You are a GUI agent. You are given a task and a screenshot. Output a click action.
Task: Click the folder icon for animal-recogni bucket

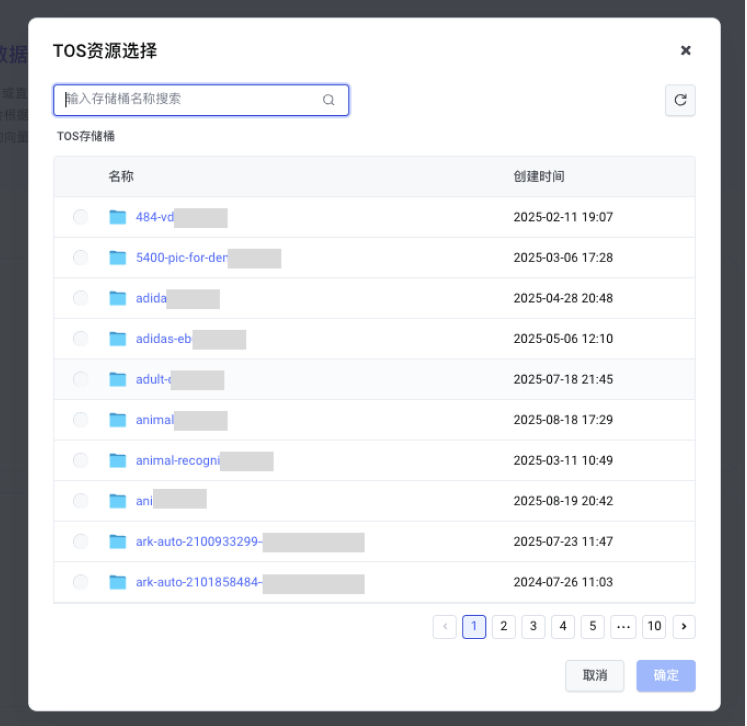(x=118, y=461)
